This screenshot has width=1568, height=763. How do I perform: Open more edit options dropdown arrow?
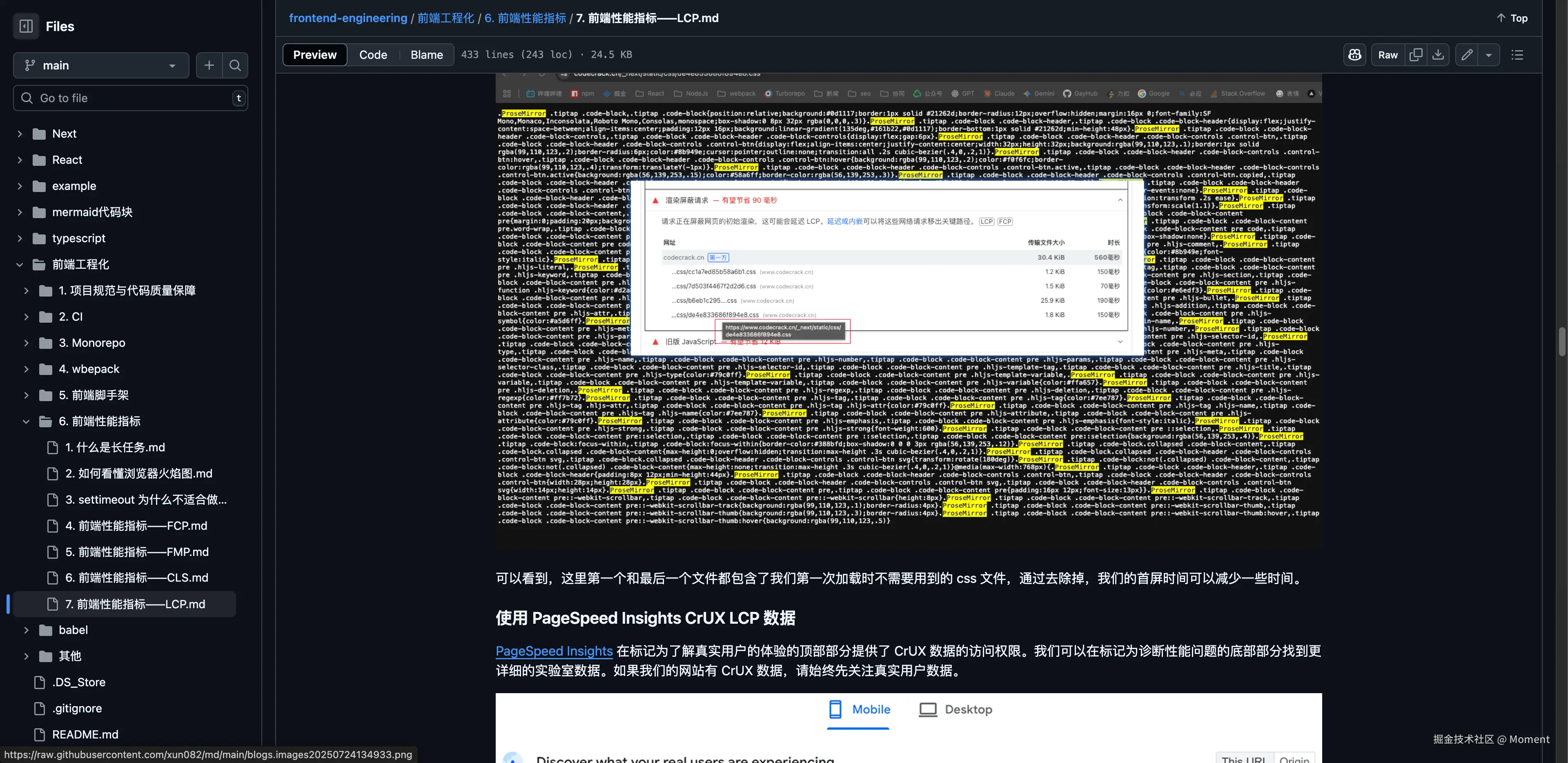1489,55
